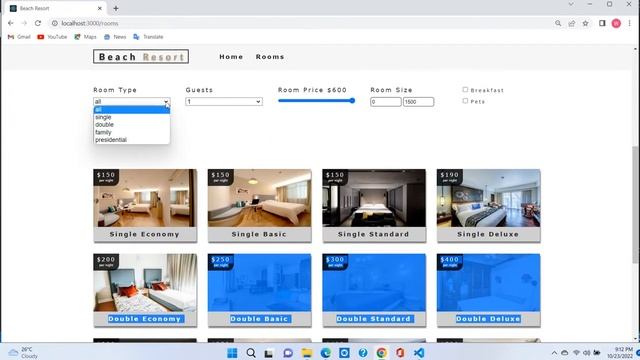Viewport: 640px width, 360px height.
Task: Choose 'family' room type option
Action: coord(131,132)
